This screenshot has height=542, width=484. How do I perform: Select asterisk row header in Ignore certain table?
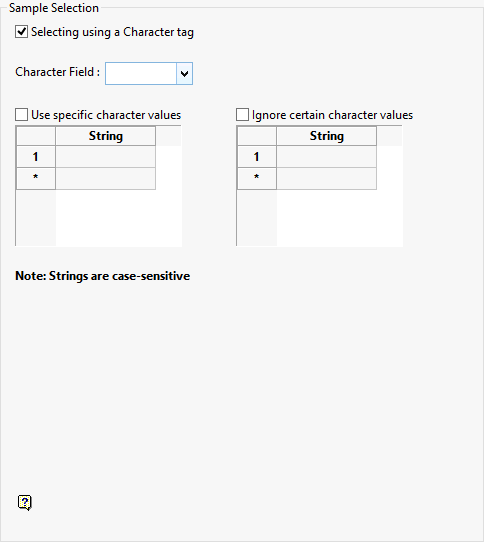(x=257, y=178)
